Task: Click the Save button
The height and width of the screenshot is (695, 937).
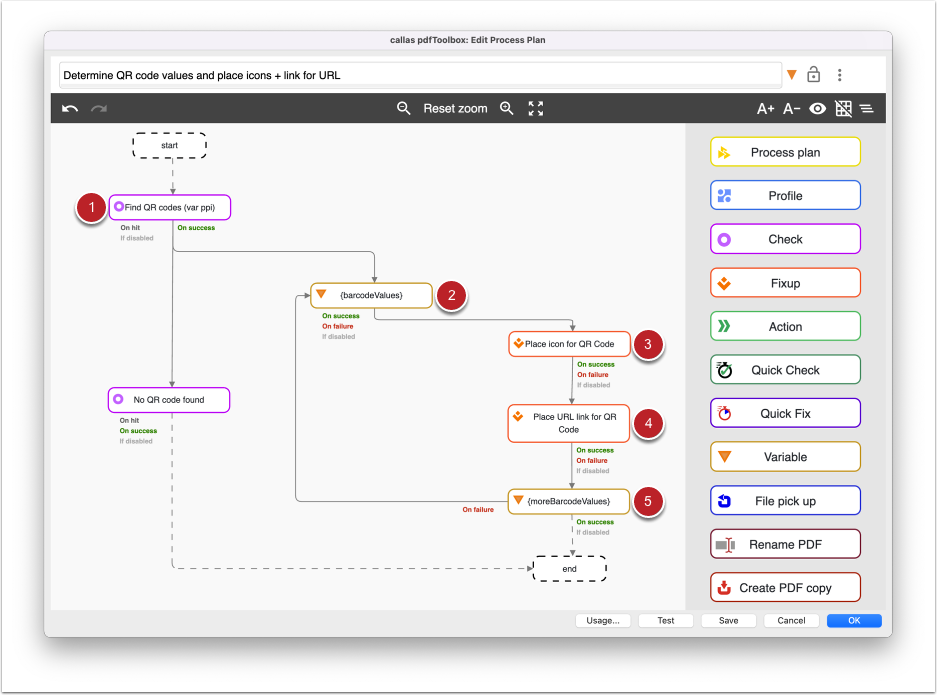Action: [x=728, y=621]
